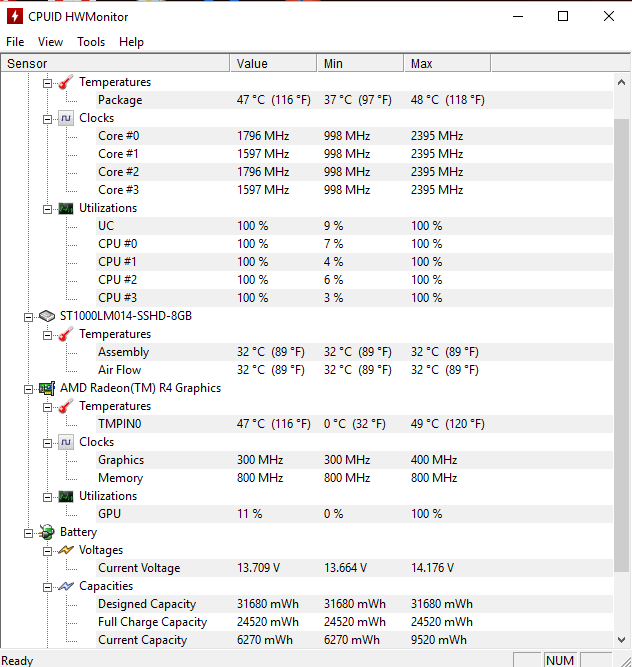Viewport: 632px width, 667px height.
Task: Collapse the CPU Clocks node above Core #0
Action: coord(47,119)
